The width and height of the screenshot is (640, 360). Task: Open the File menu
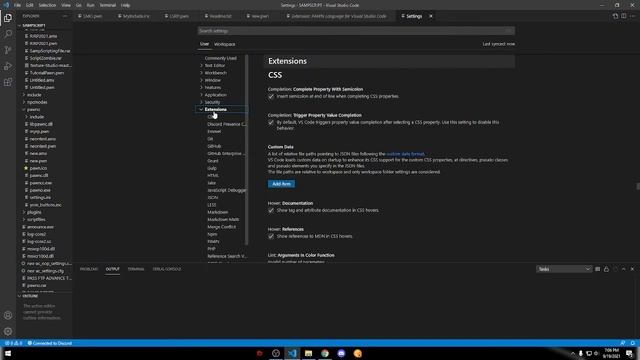pos(18,5)
